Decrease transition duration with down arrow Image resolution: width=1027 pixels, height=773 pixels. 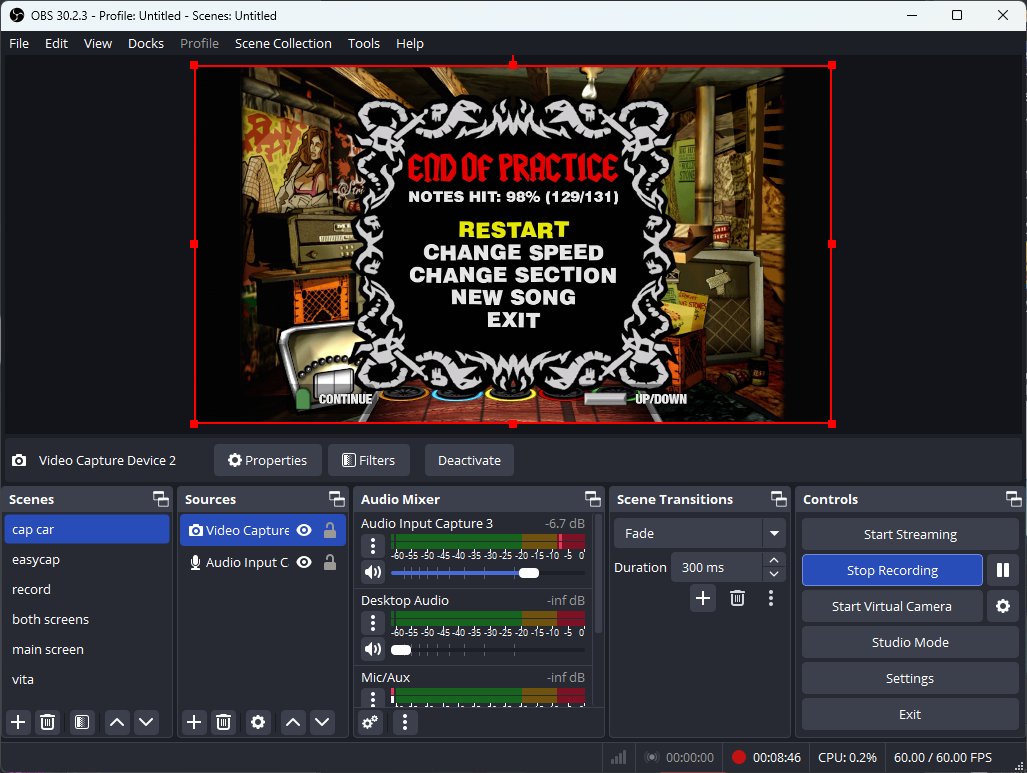pos(774,574)
